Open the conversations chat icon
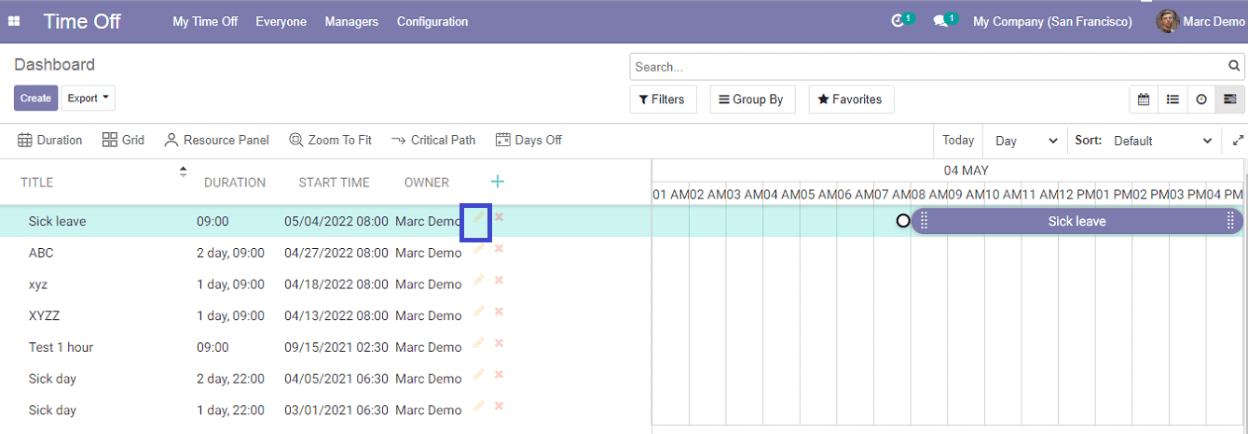 940,21
